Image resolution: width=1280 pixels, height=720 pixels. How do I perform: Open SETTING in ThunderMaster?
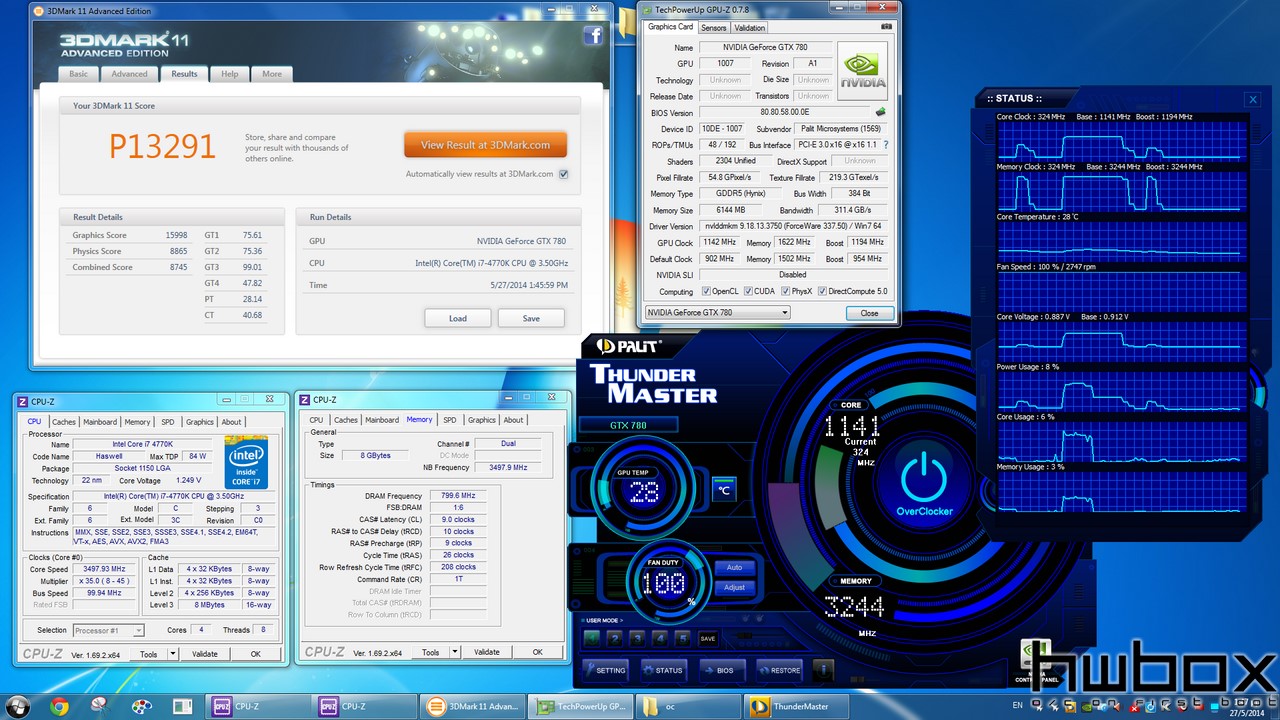coord(606,670)
